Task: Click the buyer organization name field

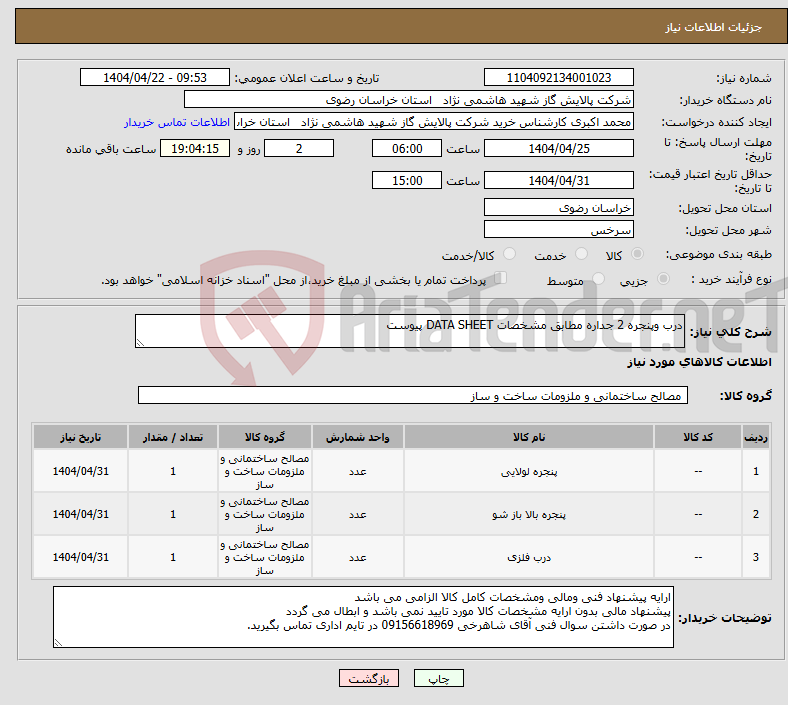Action: [x=408, y=99]
